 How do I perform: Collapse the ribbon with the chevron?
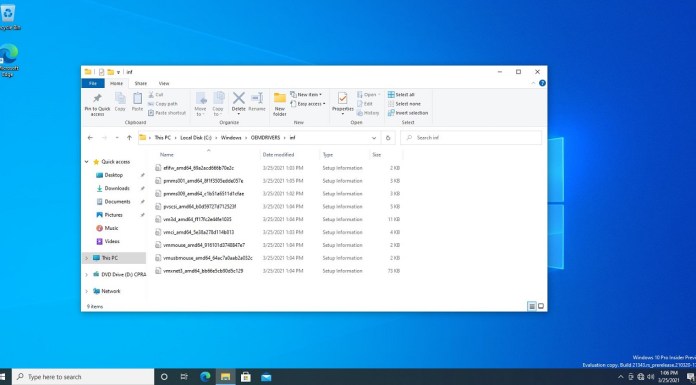click(533, 83)
